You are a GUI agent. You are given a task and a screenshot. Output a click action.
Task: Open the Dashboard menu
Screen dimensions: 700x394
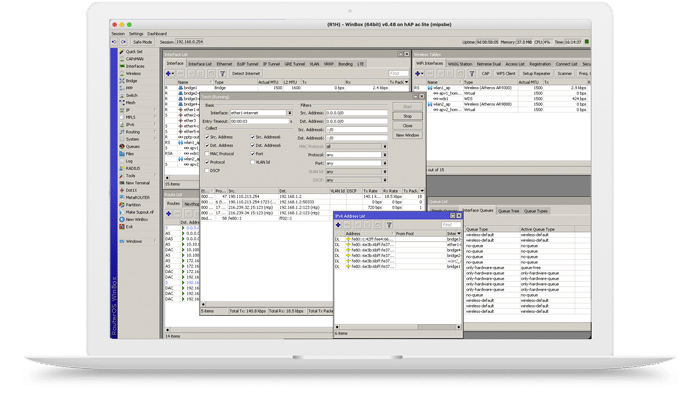157,33
